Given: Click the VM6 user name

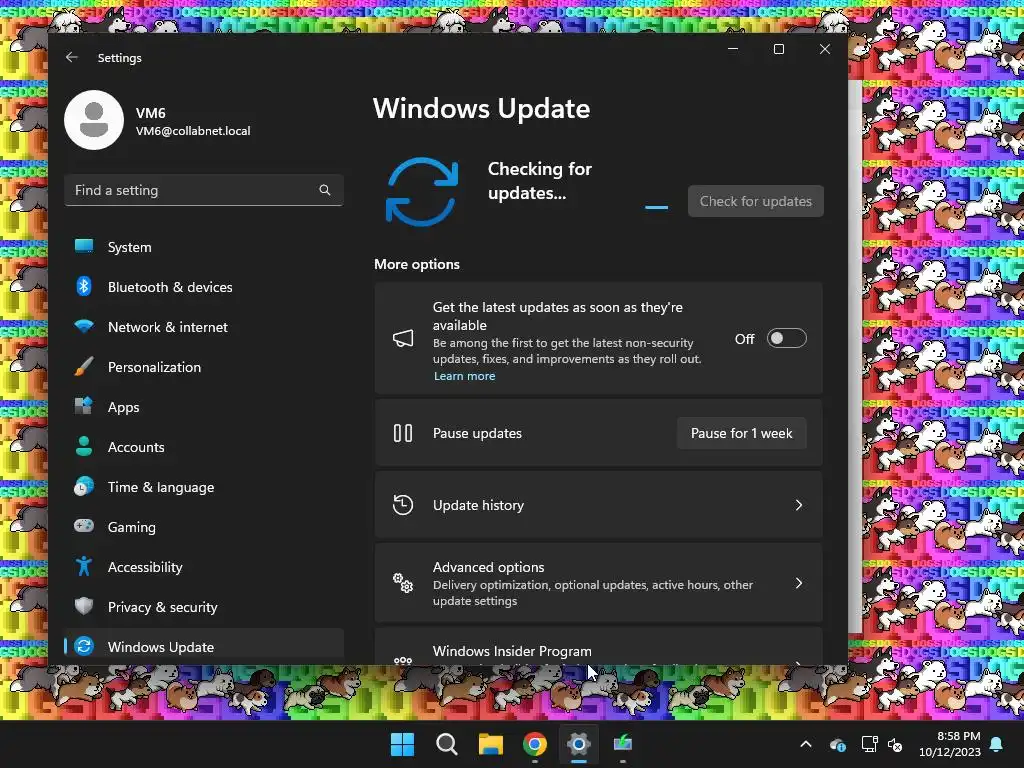Looking at the screenshot, I should point(150,113).
